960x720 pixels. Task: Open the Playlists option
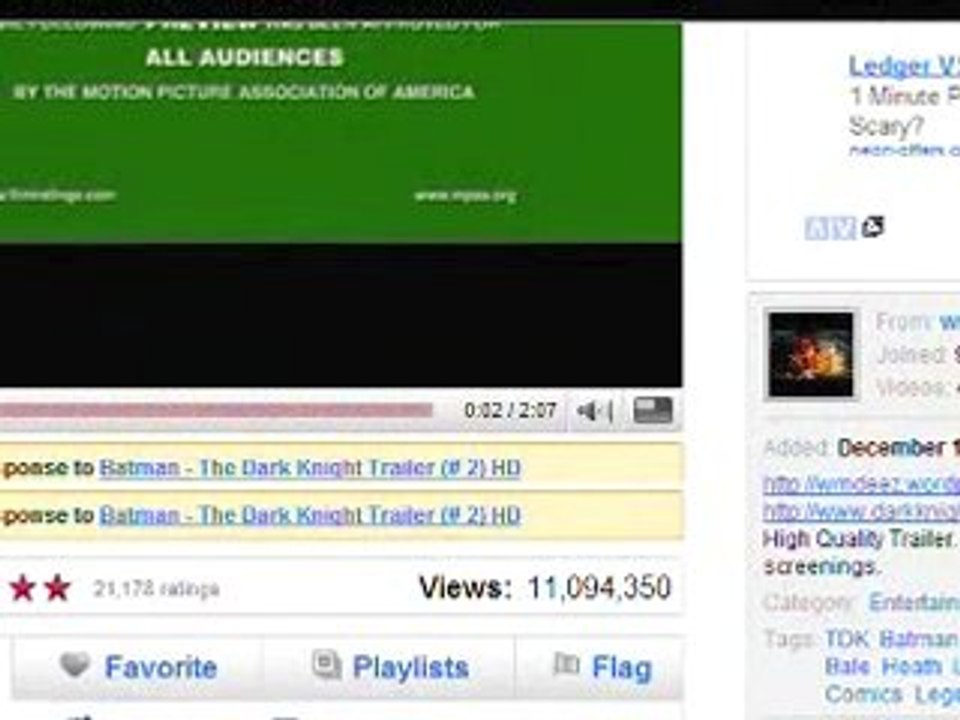410,667
